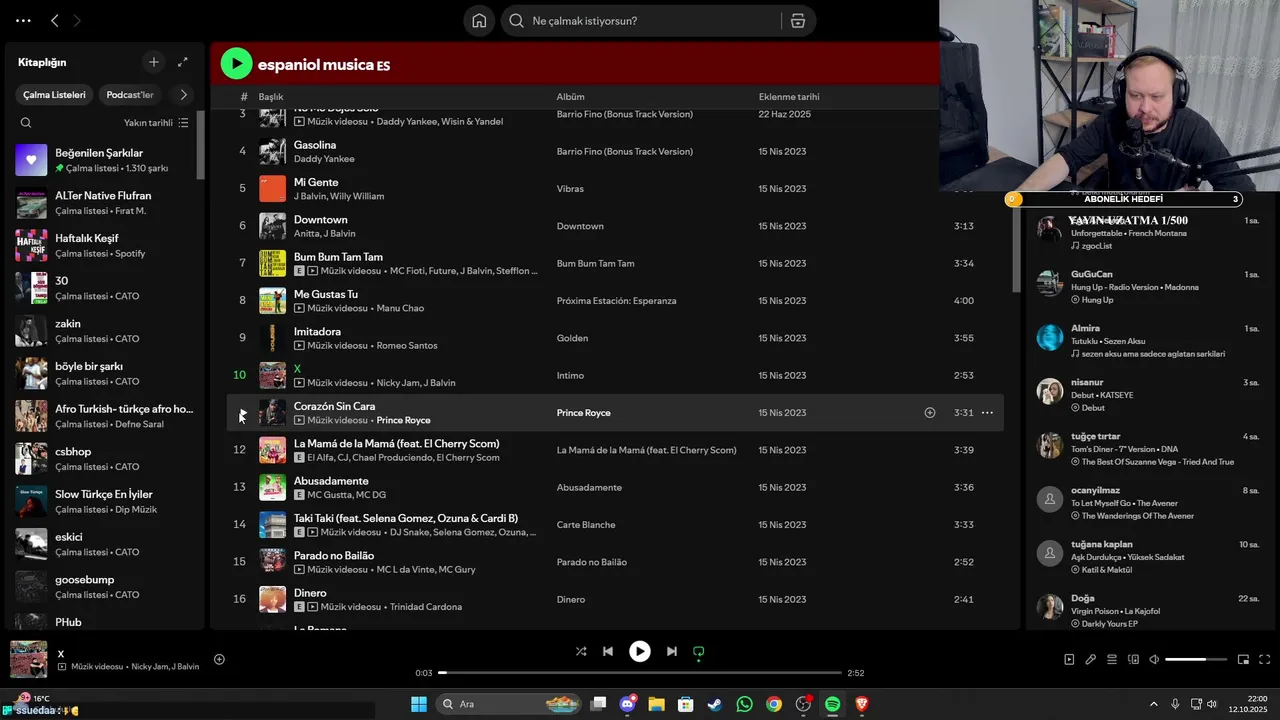The image size is (1280, 720).
Task: Open the Haftalık Keşif playlist
Action: click(x=104, y=245)
